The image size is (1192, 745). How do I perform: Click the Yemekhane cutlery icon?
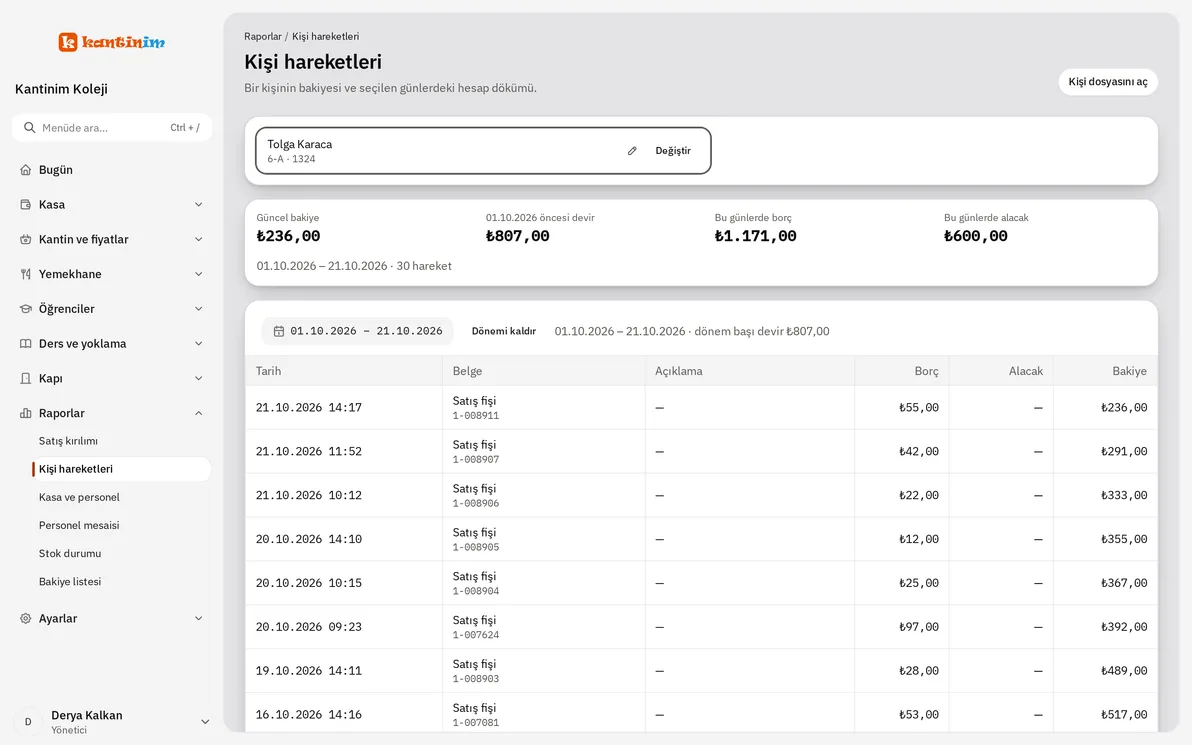click(x=26, y=274)
